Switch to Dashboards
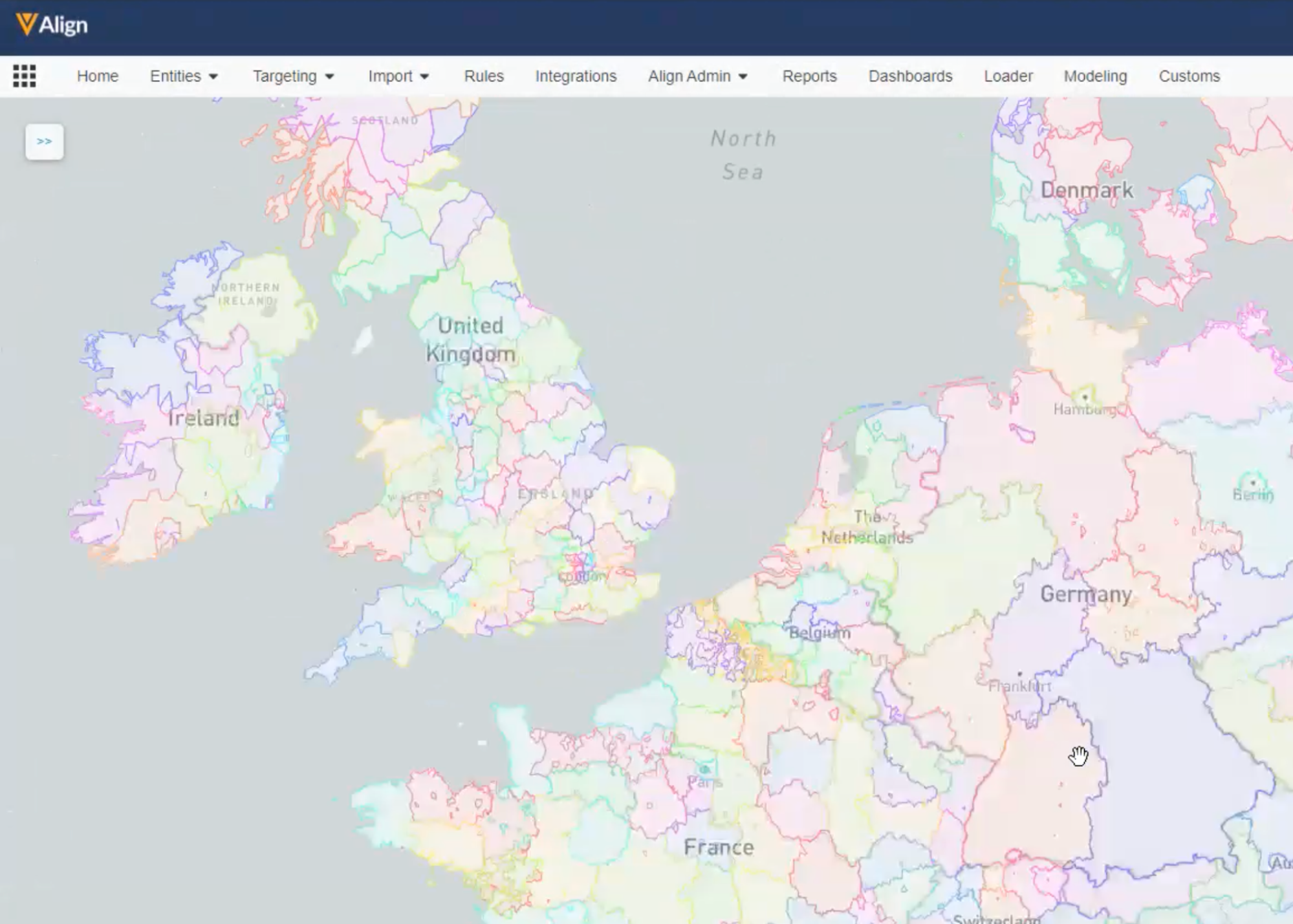Image resolution: width=1293 pixels, height=924 pixels. (x=910, y=76)
